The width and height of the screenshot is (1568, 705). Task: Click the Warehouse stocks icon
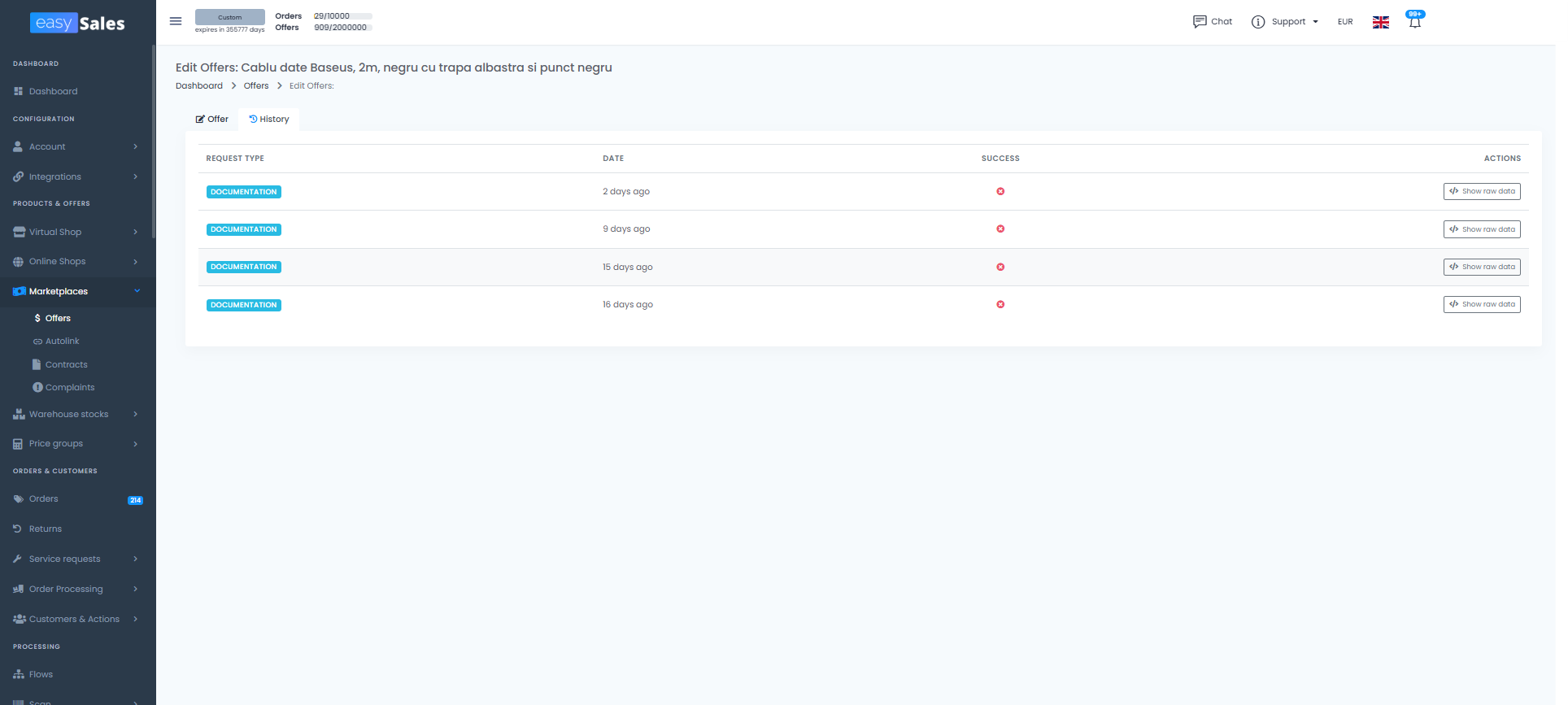pyautogui.click(x=19, y=414)
